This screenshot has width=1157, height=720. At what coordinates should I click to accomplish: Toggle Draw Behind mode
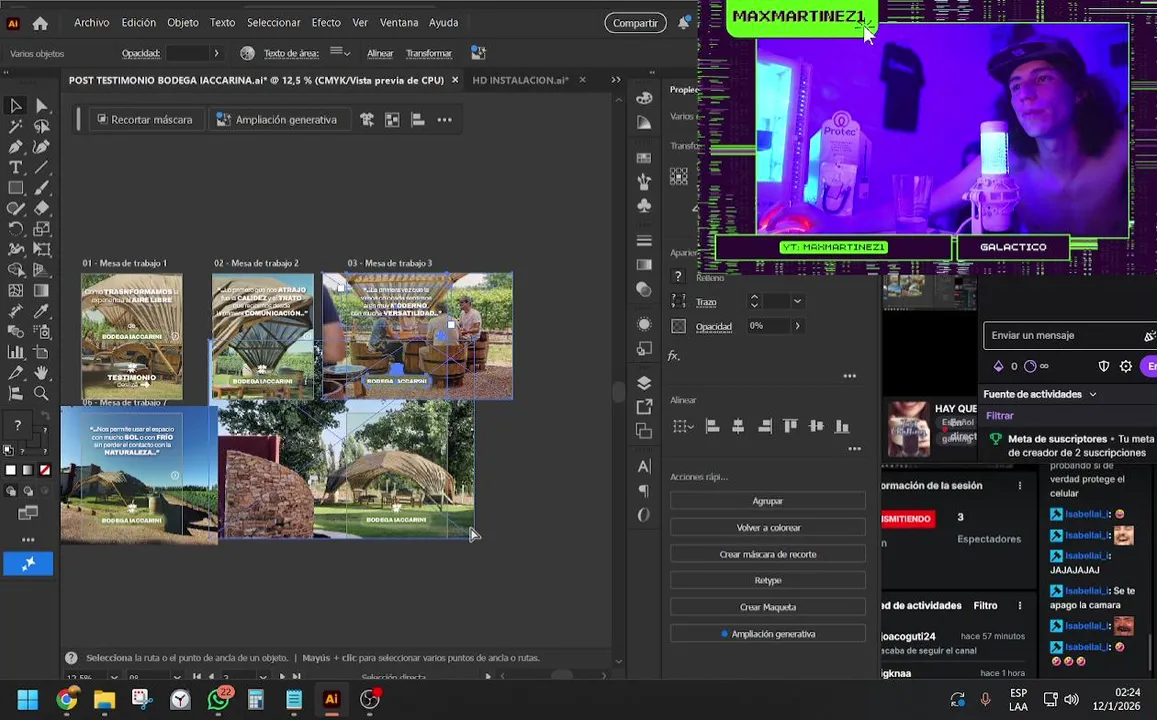[28, 491]
